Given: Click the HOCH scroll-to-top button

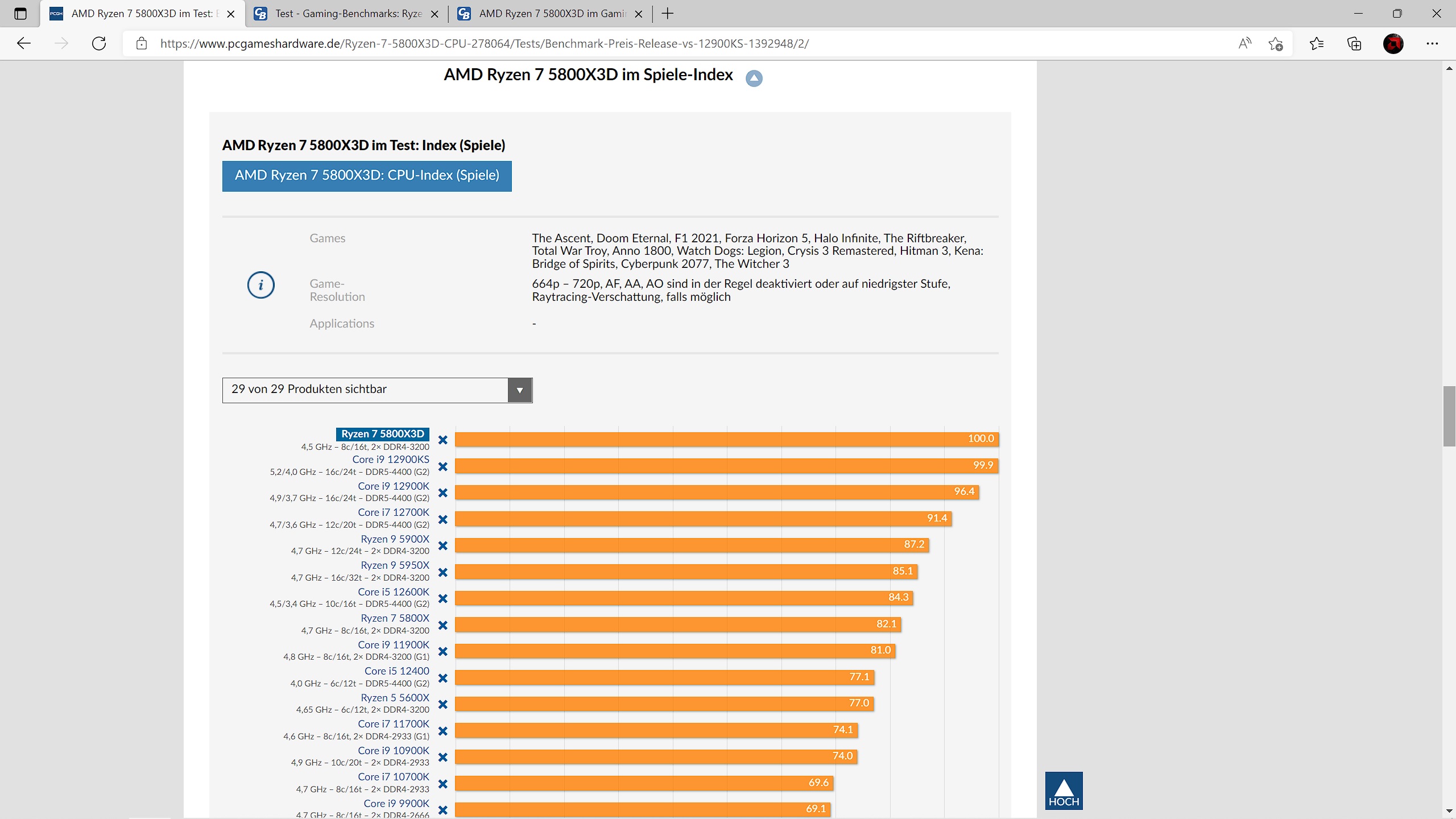Looking at the screenshot, I should 1064,791.
